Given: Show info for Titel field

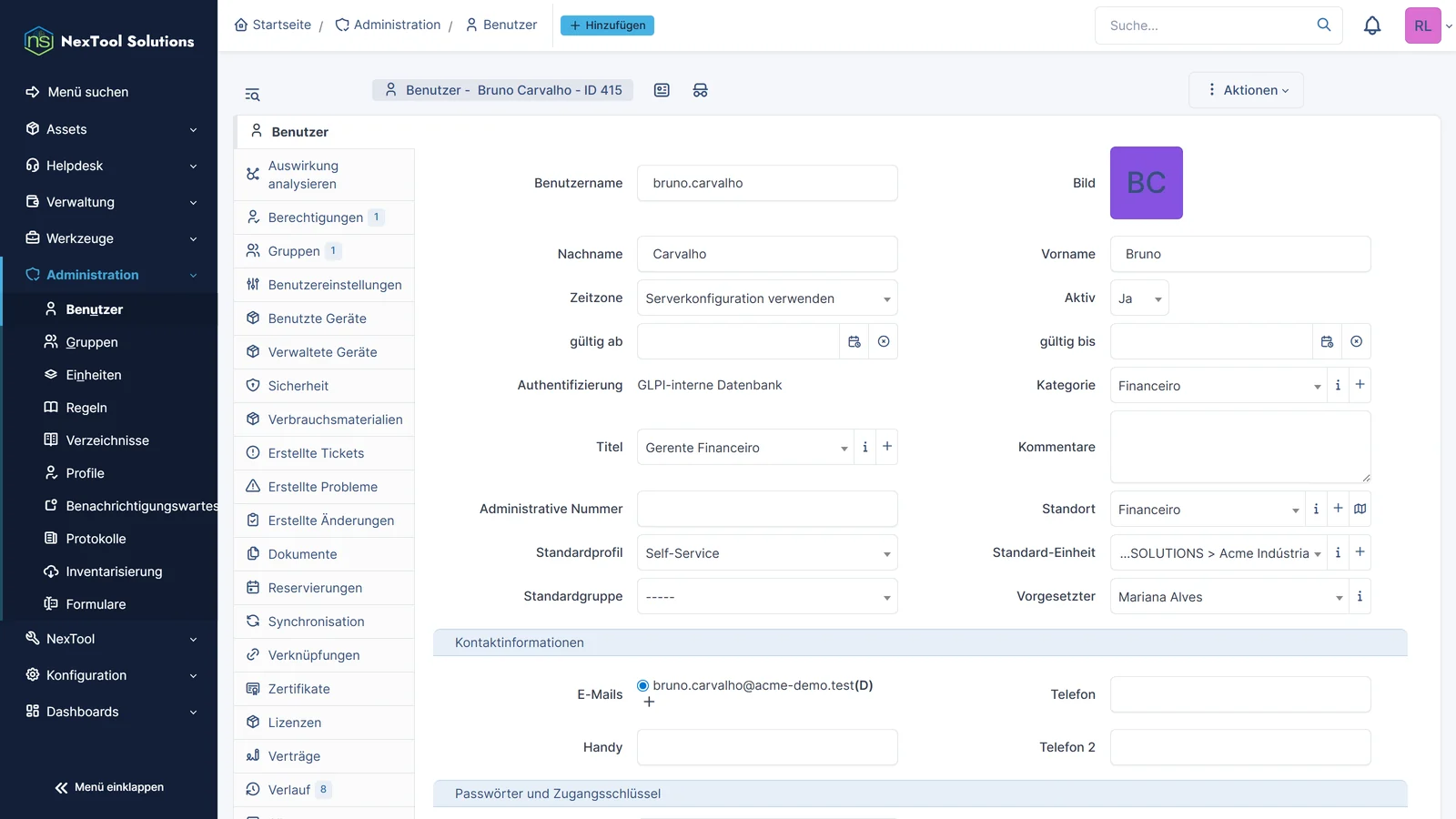Looking at the screenshot, I should (864, 447).
